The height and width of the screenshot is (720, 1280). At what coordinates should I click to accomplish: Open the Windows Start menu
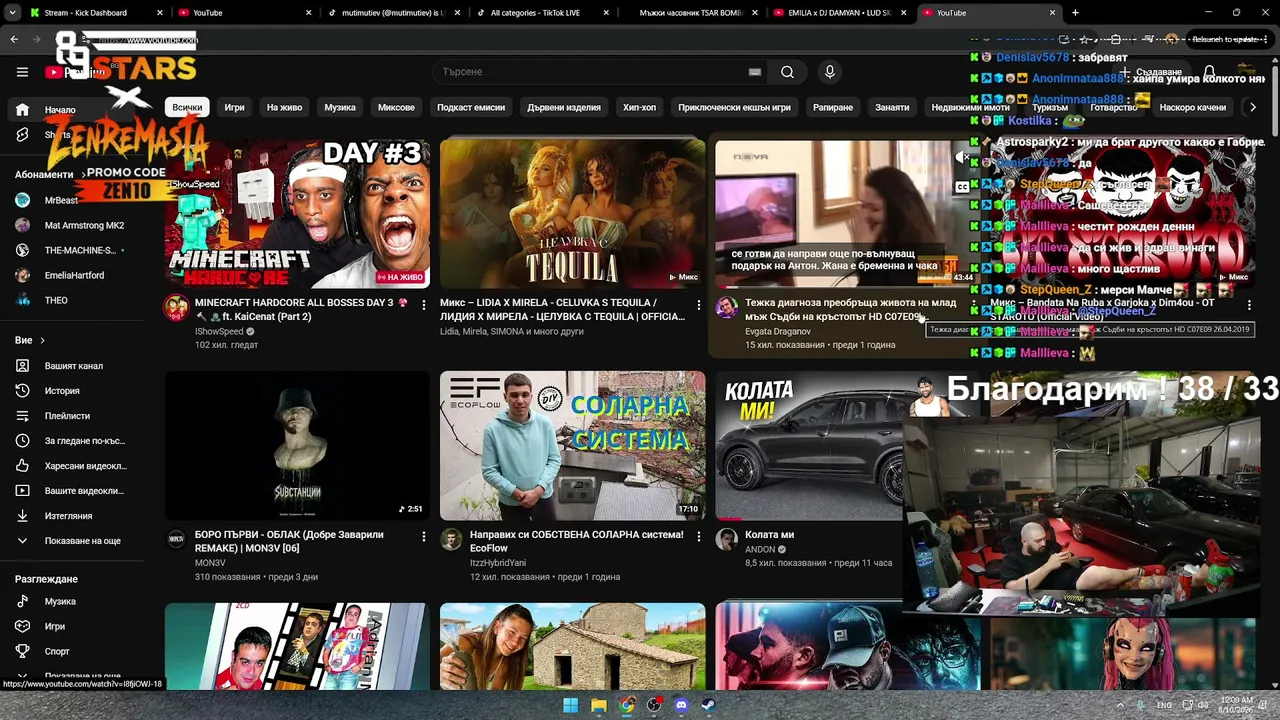click(570, 705)
